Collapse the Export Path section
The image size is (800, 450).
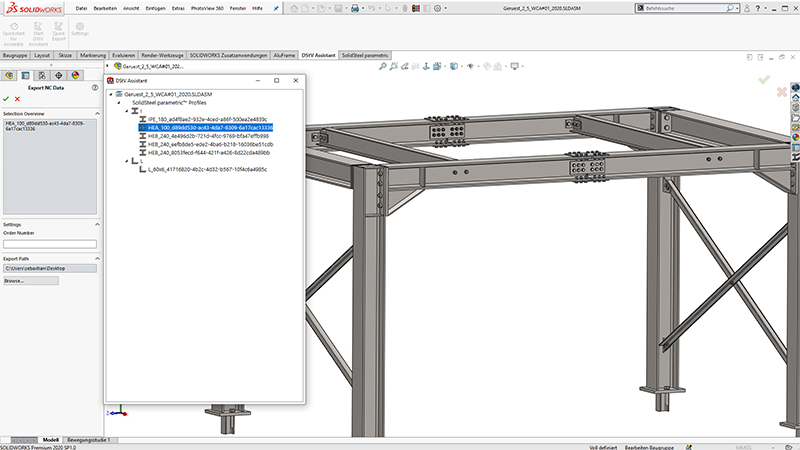[x=97, y=259]
